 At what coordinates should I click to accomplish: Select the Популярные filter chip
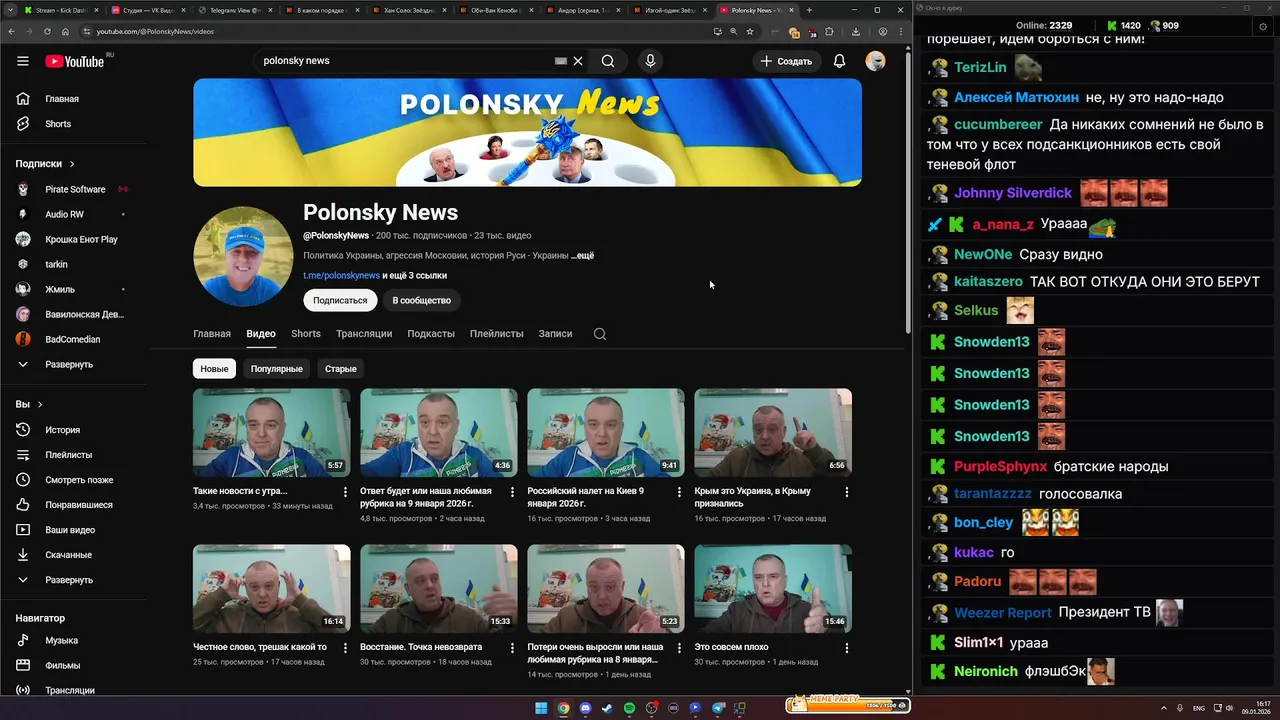click(277, 369)
